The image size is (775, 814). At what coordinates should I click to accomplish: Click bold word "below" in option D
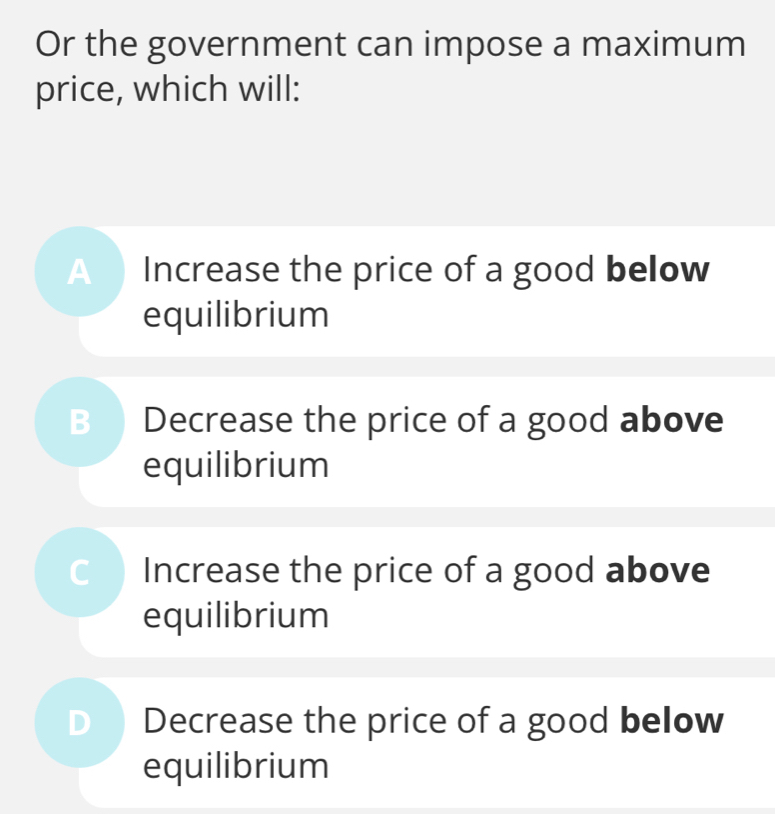click(672, 721)
